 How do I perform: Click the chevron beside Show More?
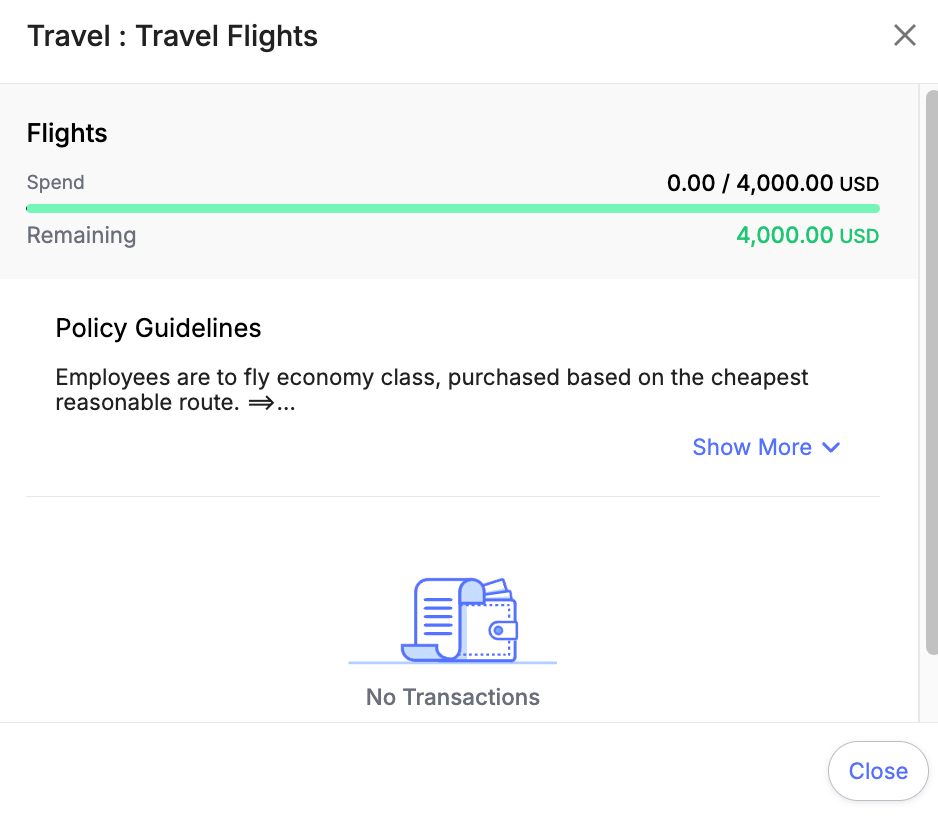[831, 447]
